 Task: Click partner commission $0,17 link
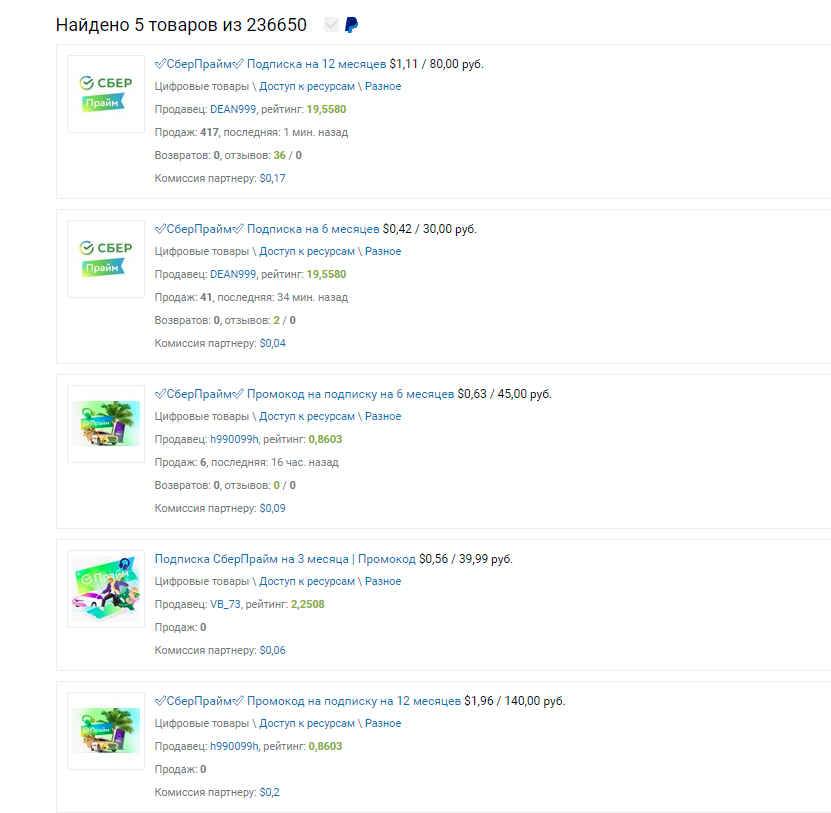(272, 178)
